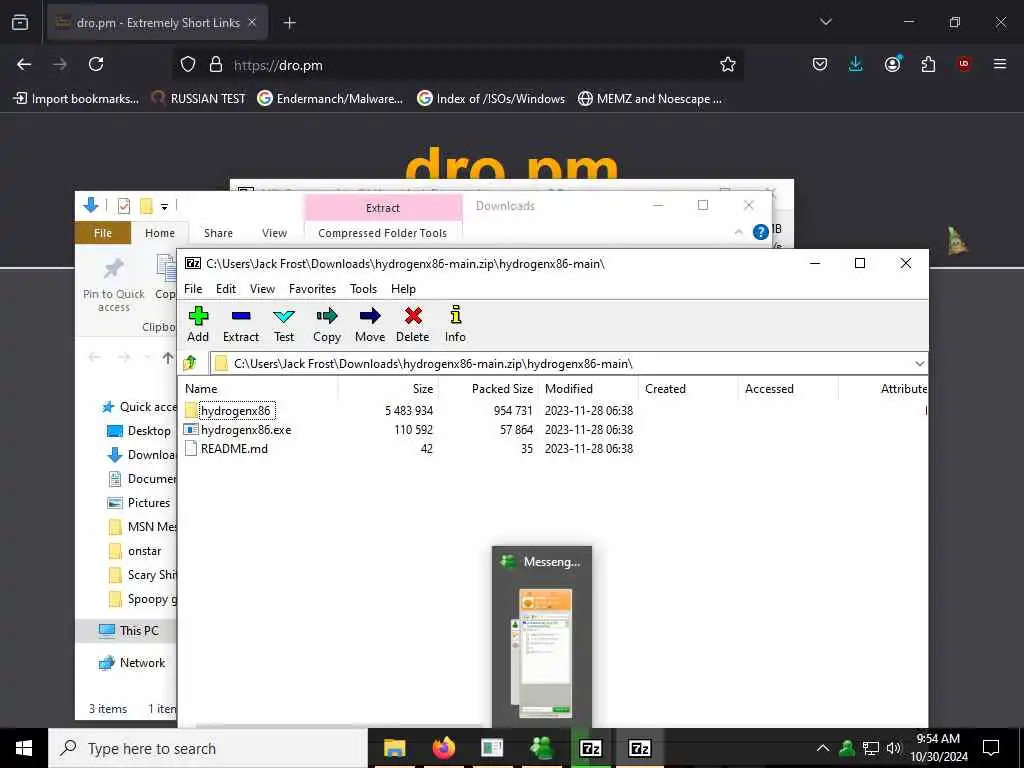
Task: Click the Explorer up-arrow navigation button
Action: pos(168,358)
